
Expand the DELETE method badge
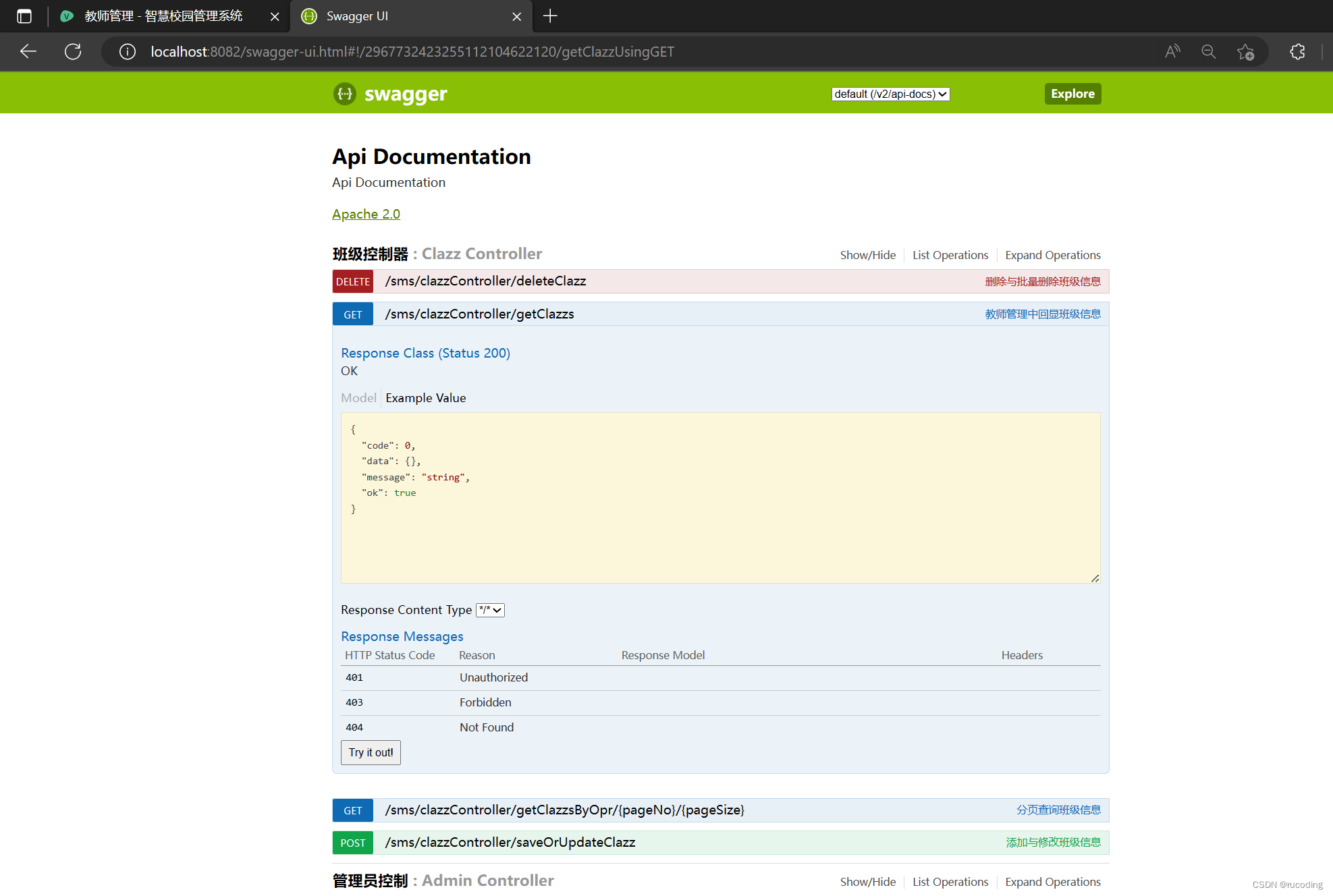point(352,281)
